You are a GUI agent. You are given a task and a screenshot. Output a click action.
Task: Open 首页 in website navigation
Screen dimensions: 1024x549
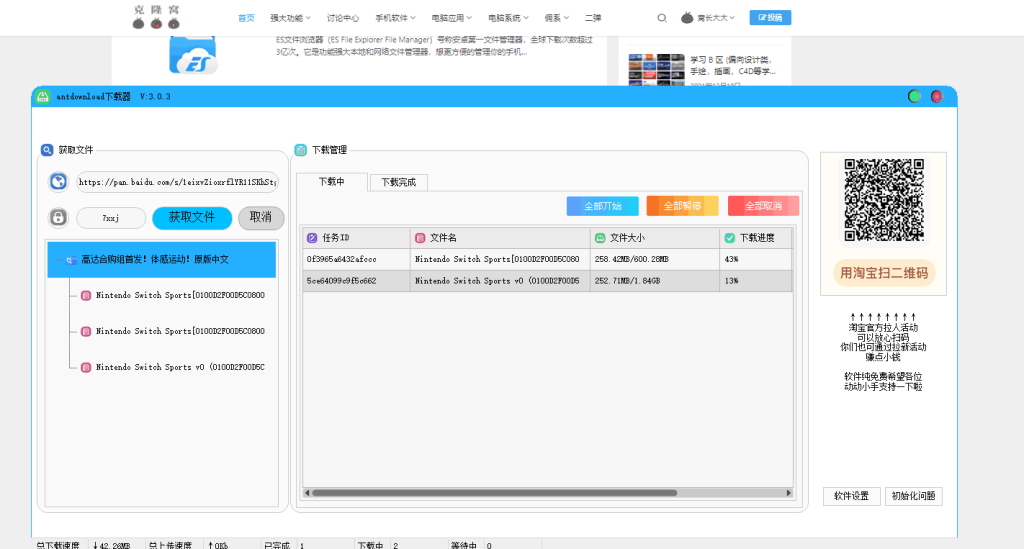246,18
